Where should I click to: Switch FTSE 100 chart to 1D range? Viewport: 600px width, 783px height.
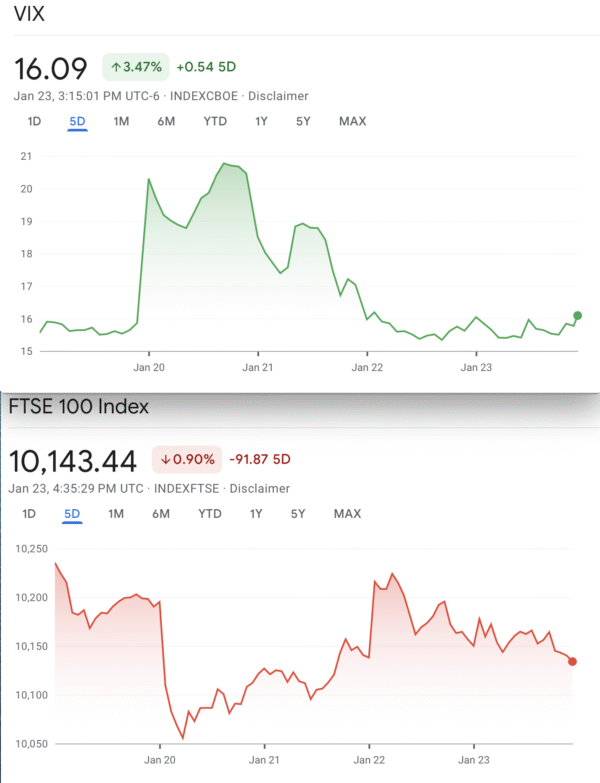point(29,514)
